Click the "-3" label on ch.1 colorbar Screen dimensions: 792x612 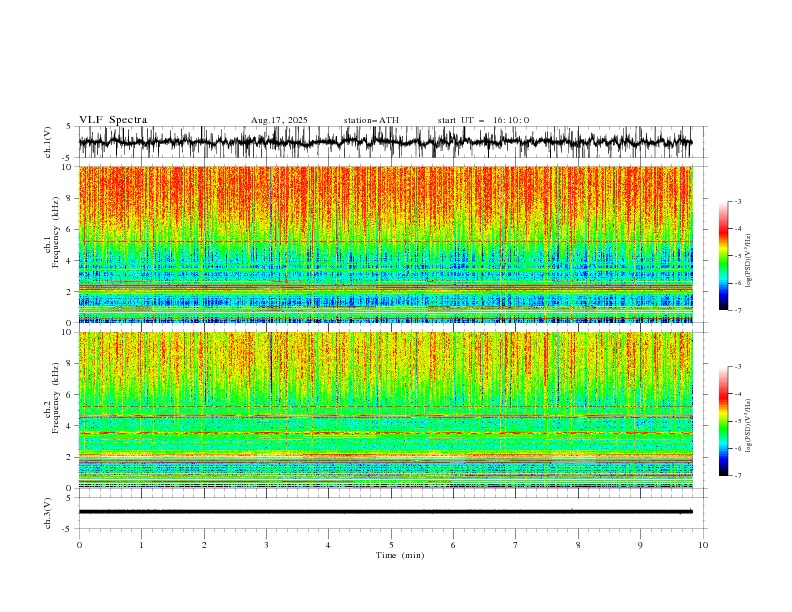point(738,201)
